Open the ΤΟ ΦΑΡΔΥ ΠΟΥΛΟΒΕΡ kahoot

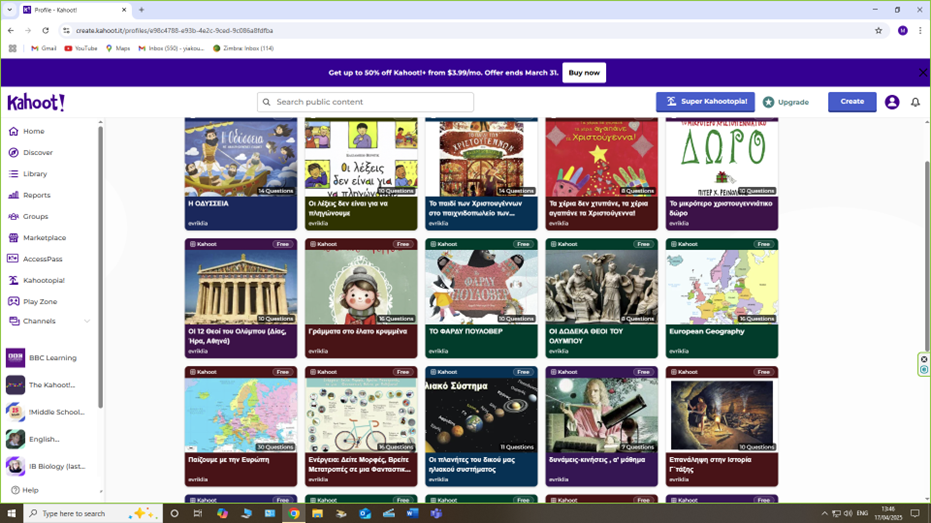(x=481, y=298)
